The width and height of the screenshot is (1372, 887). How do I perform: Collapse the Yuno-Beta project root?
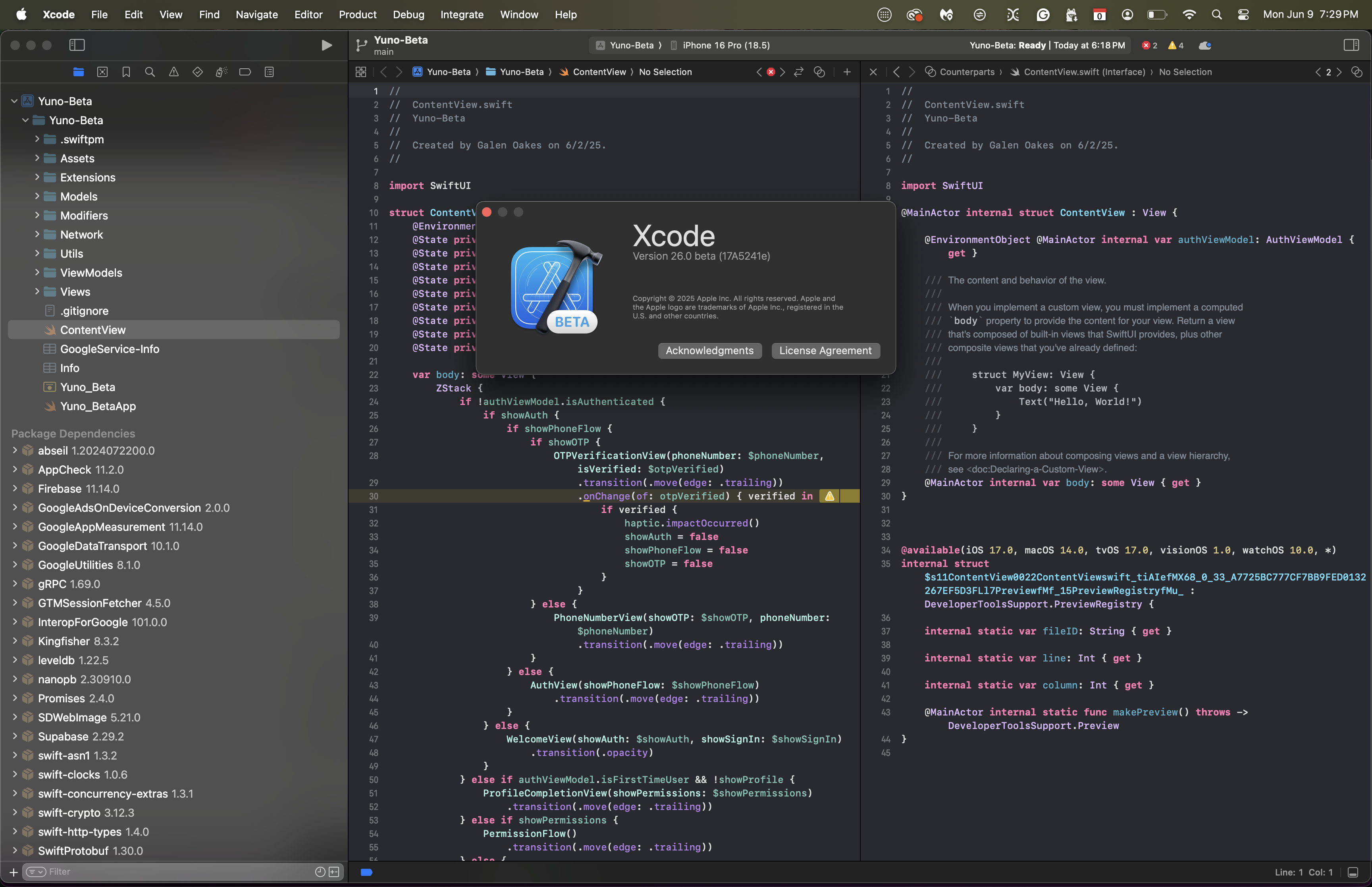(14, 101)
